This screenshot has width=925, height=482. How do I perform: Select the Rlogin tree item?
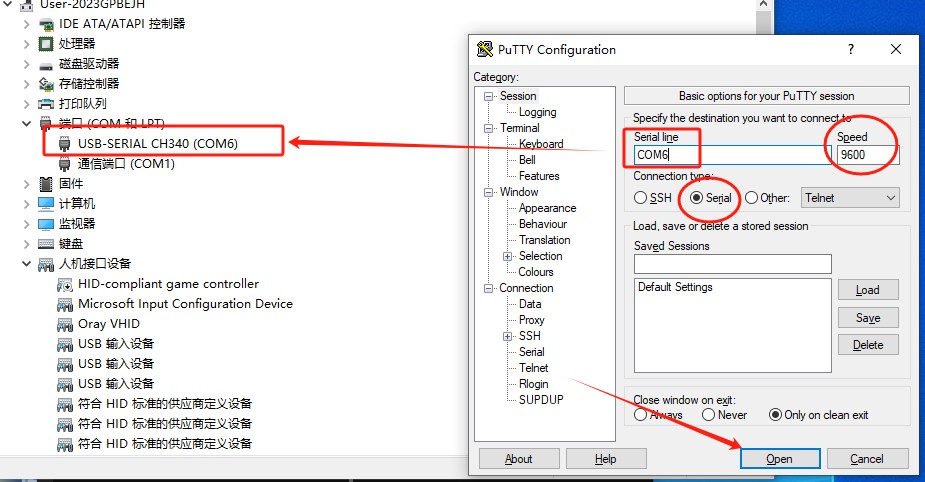533,384
